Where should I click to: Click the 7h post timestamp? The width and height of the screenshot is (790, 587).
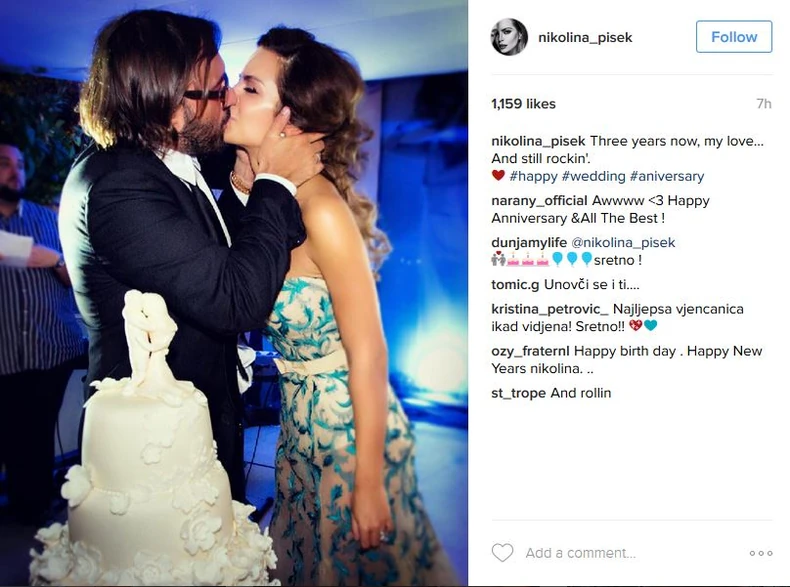[764, 104]
